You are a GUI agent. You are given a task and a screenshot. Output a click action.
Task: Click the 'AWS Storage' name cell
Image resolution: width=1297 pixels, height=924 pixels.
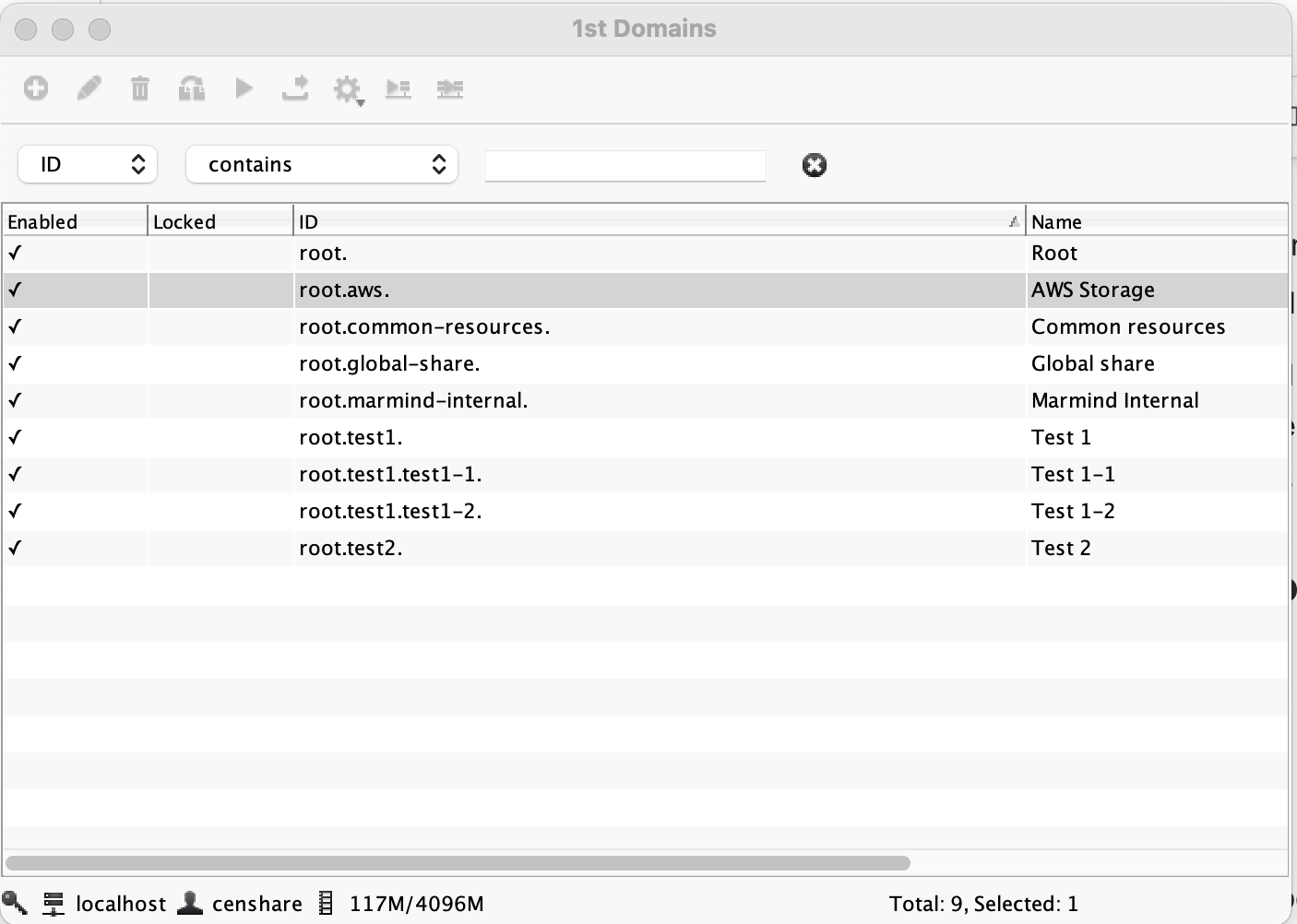click(x=1157, y=290)
